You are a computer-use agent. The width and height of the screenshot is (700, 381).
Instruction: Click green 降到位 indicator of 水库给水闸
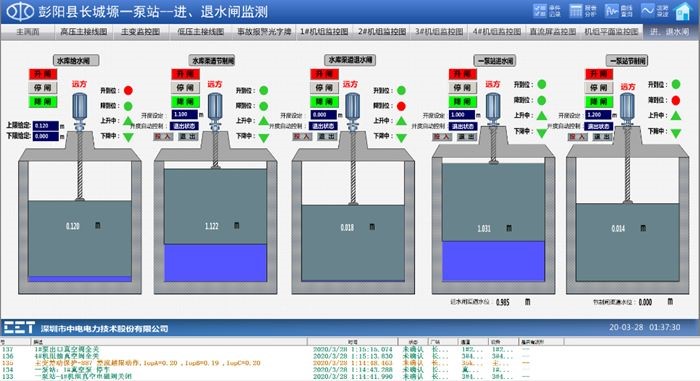click(x=128, y=106)
